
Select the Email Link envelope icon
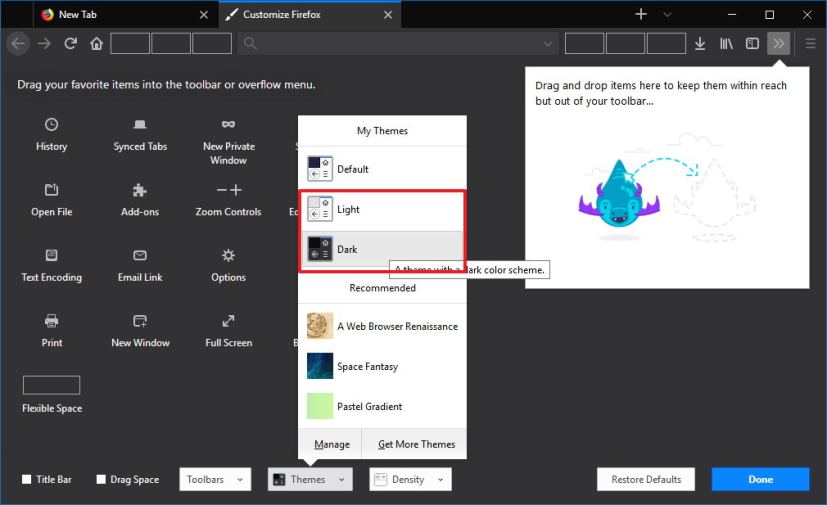[x=140, y=255]
